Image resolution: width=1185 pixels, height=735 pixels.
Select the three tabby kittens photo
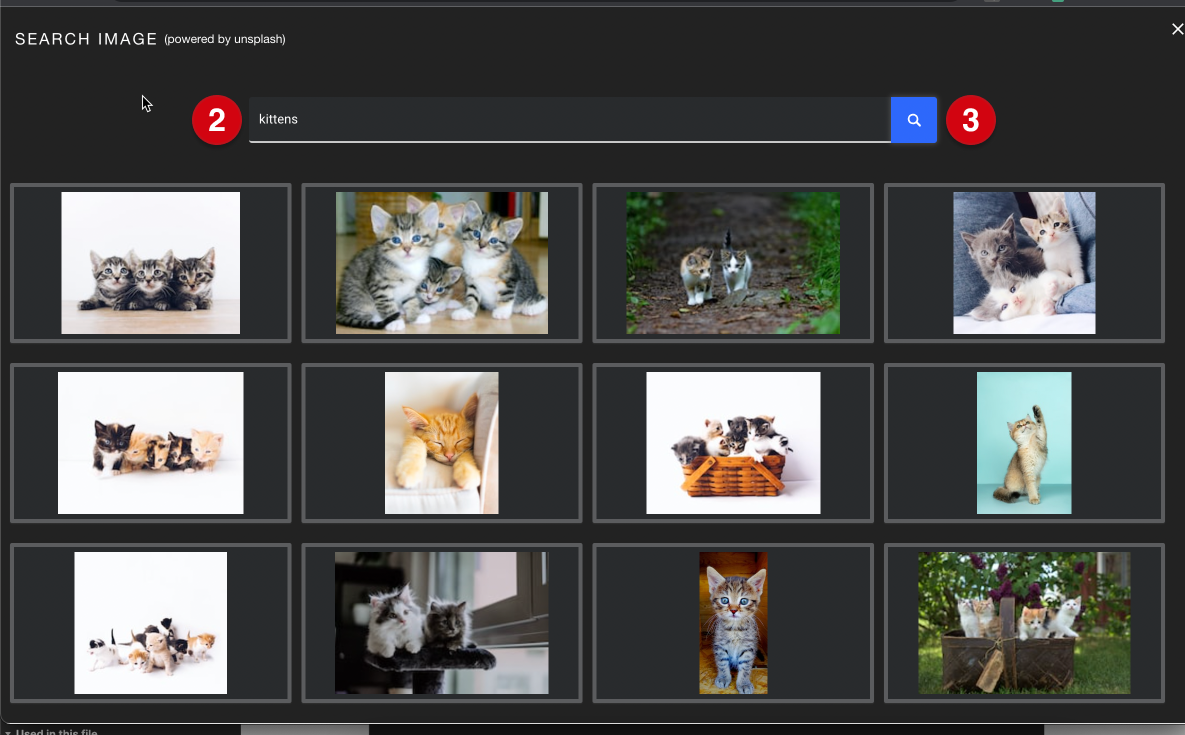point(150,263)
